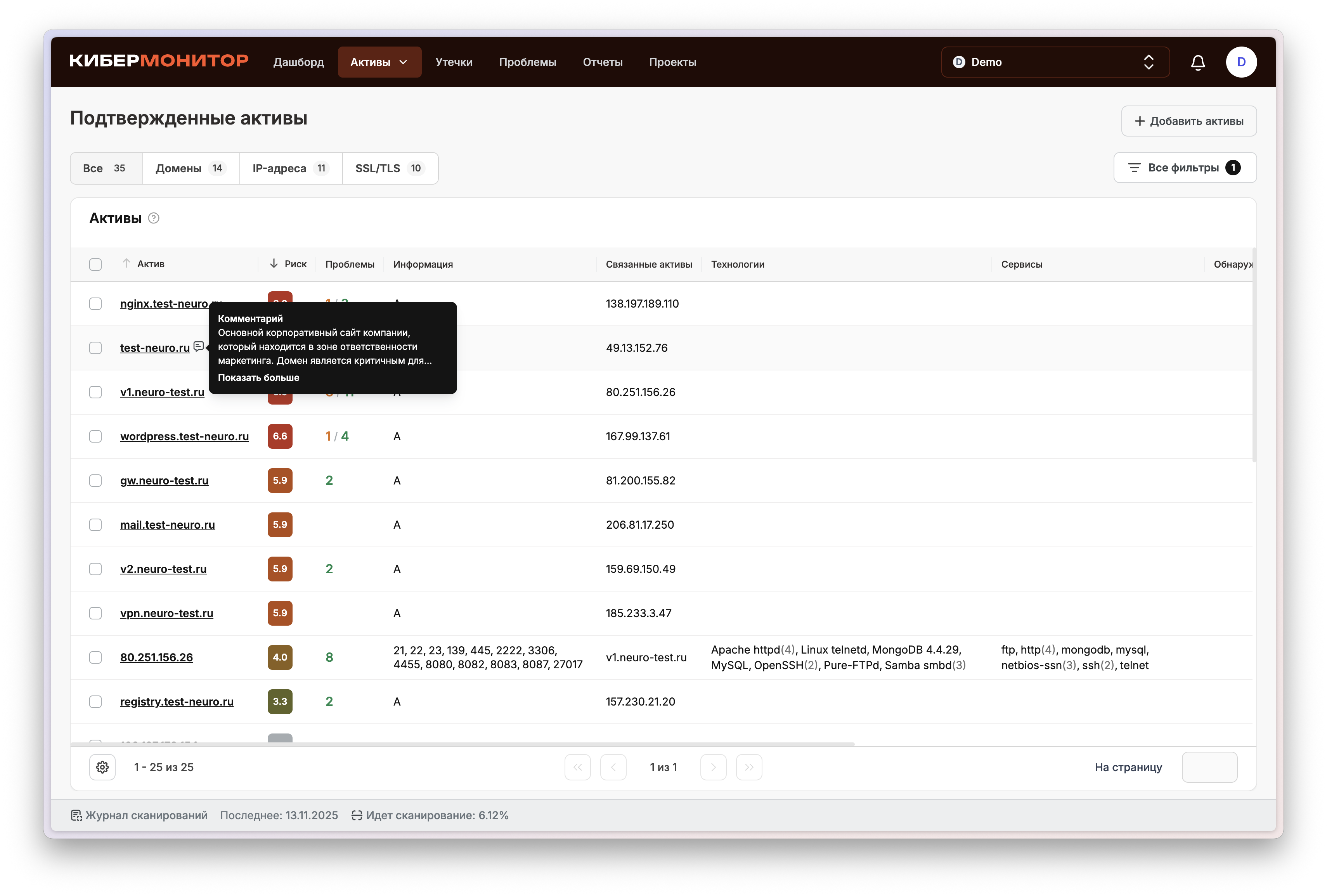Click the horizontal table scrollbar
The width and height of the screenshot is (1327, 896).
[x=462, y=744]
